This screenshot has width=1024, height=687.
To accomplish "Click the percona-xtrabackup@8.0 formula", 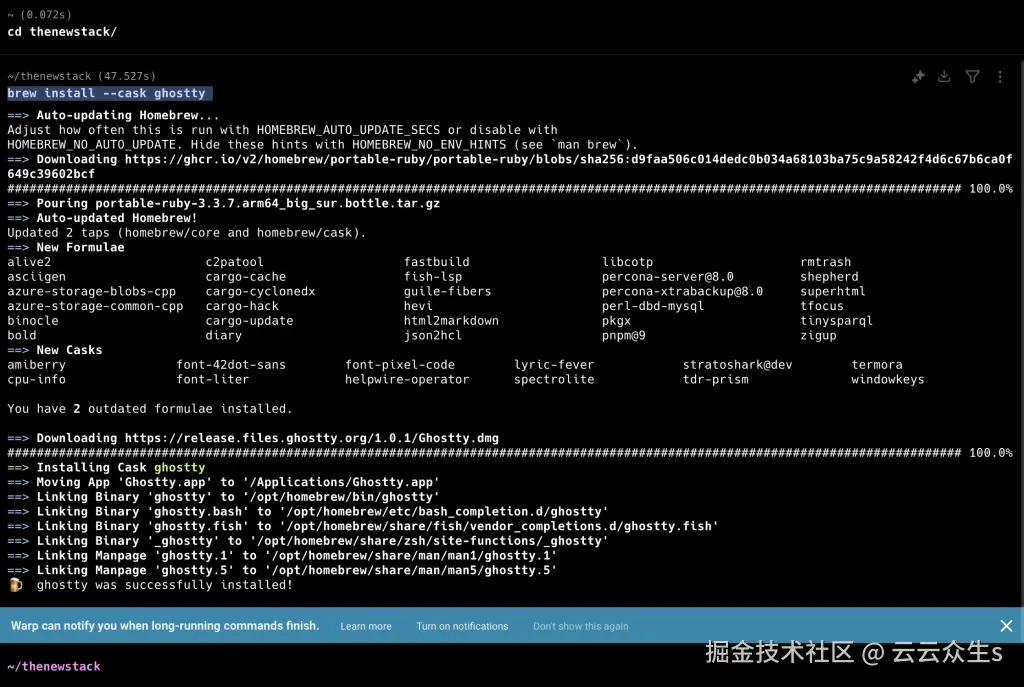I will coord(682,291).
